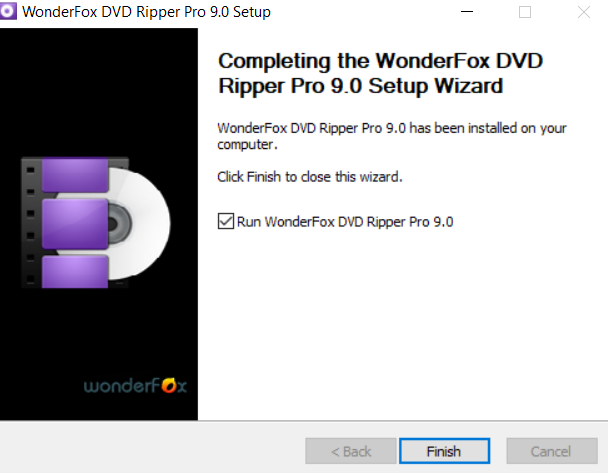Click the grey center hub of the disc
608x473 pixels.
coord(119,224)
